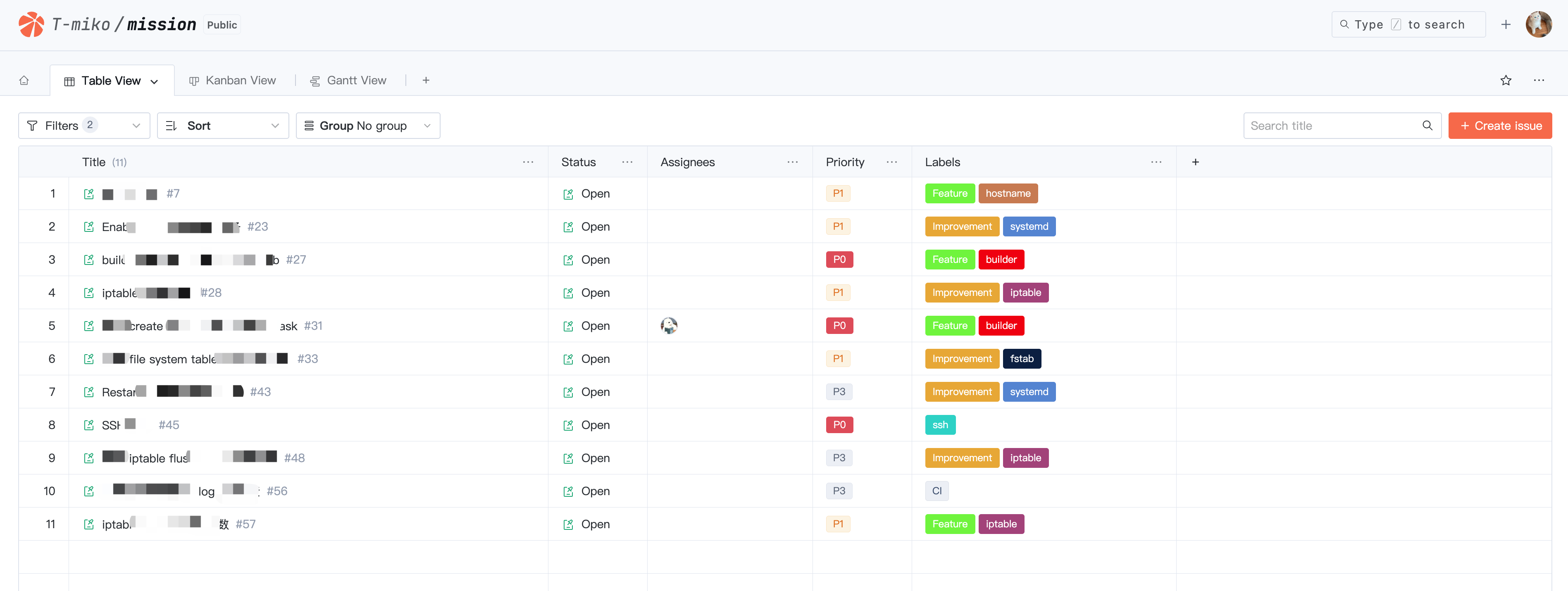Image resolution: width=1568 pixels, height=591 pixels.
Task: Switch to the Gantt View tab
Action: tap(348, 80)
